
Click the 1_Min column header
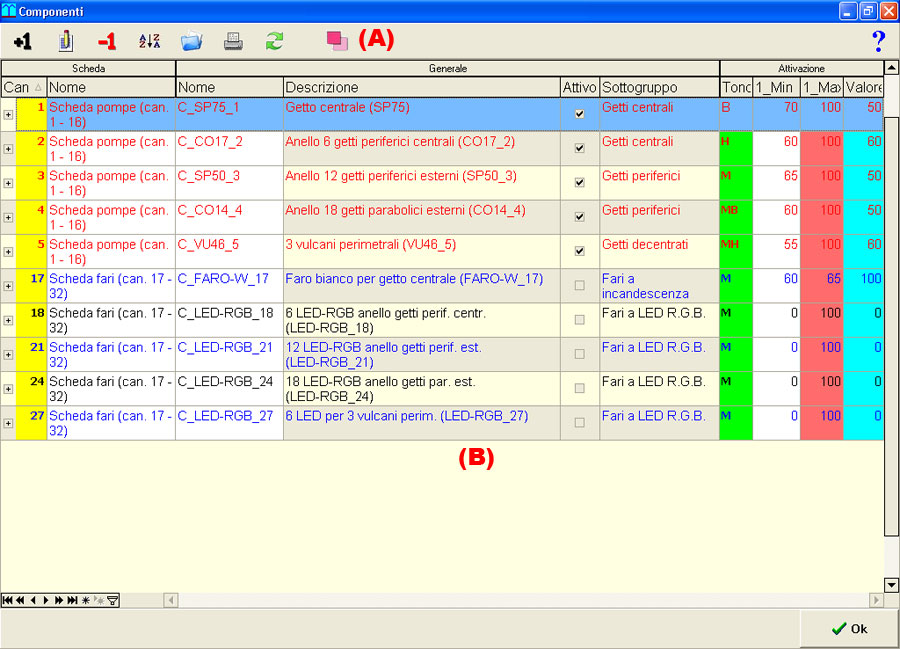tap(775, 87)
